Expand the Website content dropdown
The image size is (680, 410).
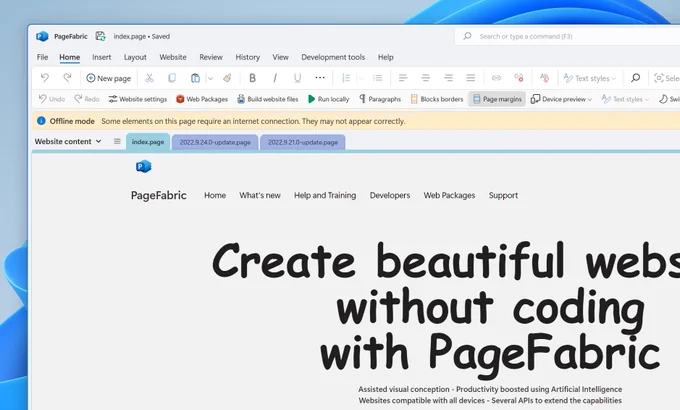click(68, 141)
